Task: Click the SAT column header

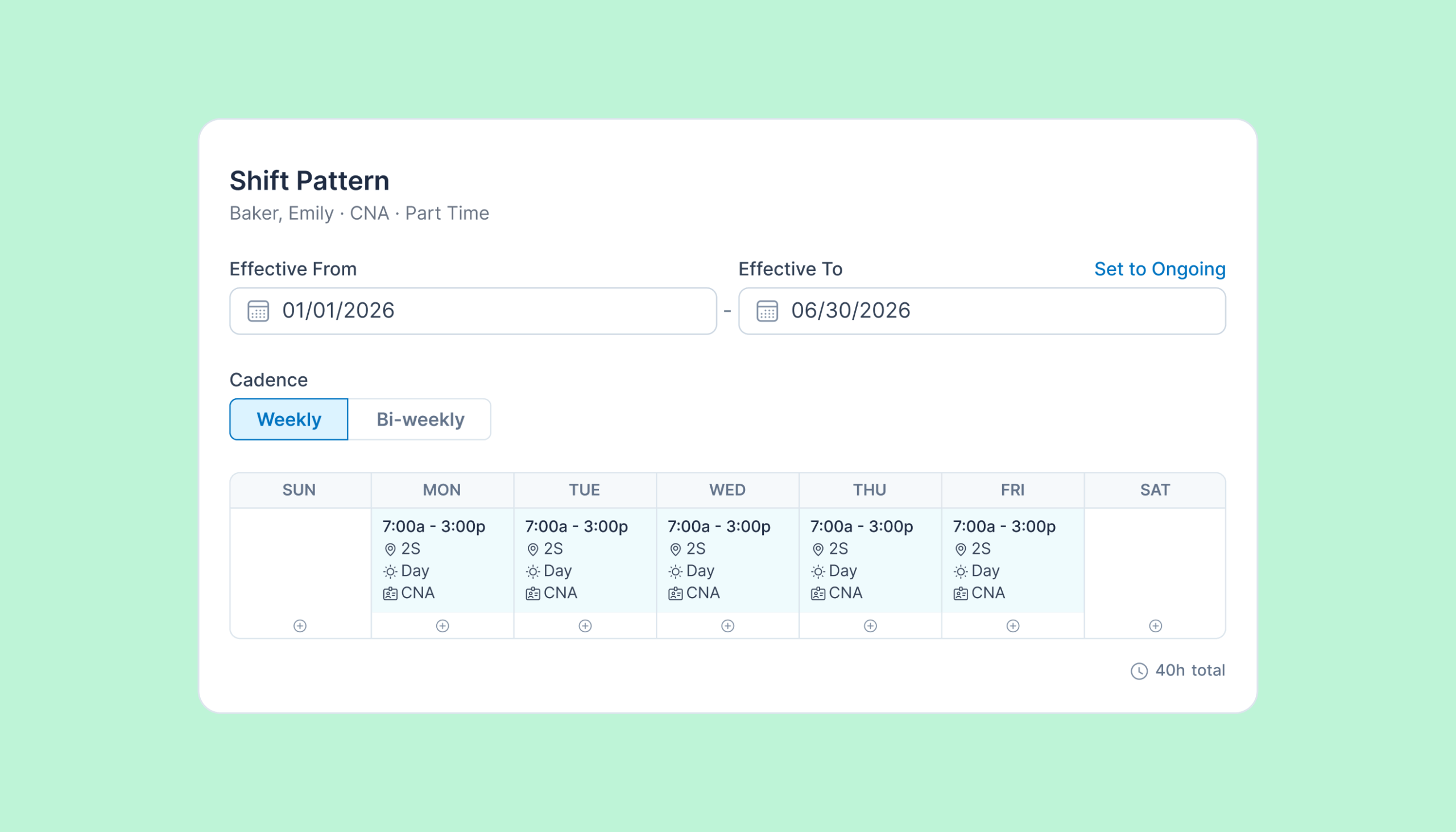Action: click(1155, 491)
